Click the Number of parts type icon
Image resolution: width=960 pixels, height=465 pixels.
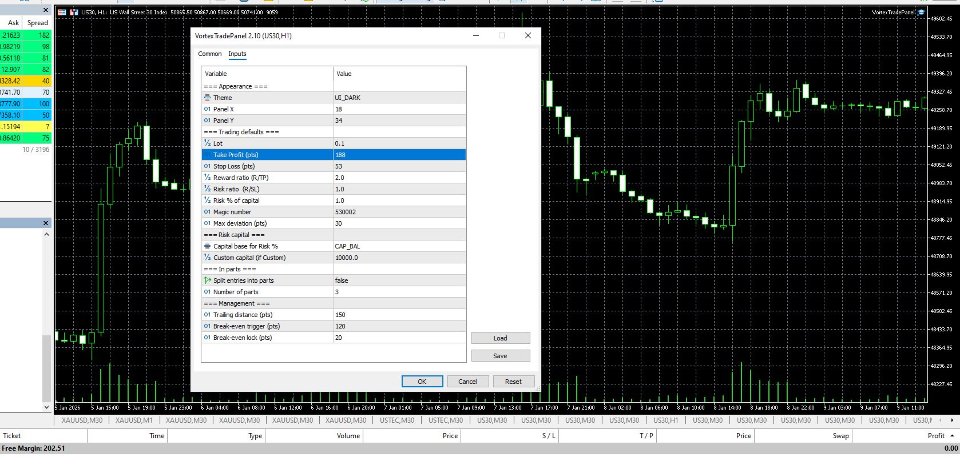(x=207, y=292)
